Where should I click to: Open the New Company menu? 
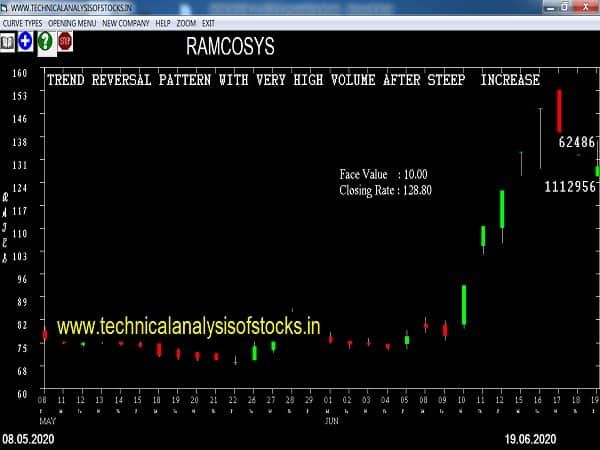pyautogui.click(x=125, y=22)
